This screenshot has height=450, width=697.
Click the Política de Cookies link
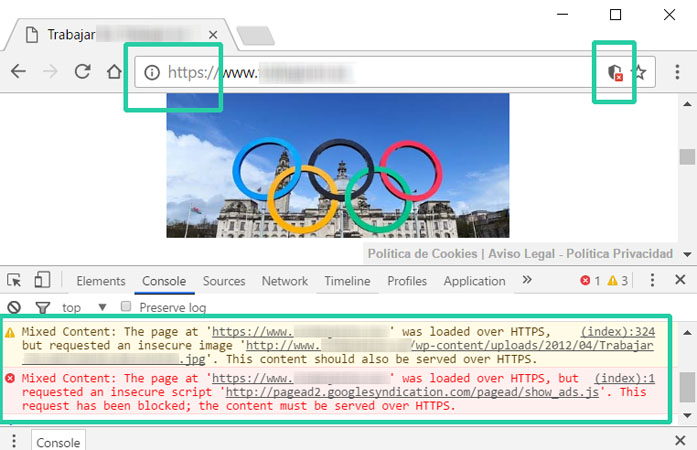click(x=422, y=253)
